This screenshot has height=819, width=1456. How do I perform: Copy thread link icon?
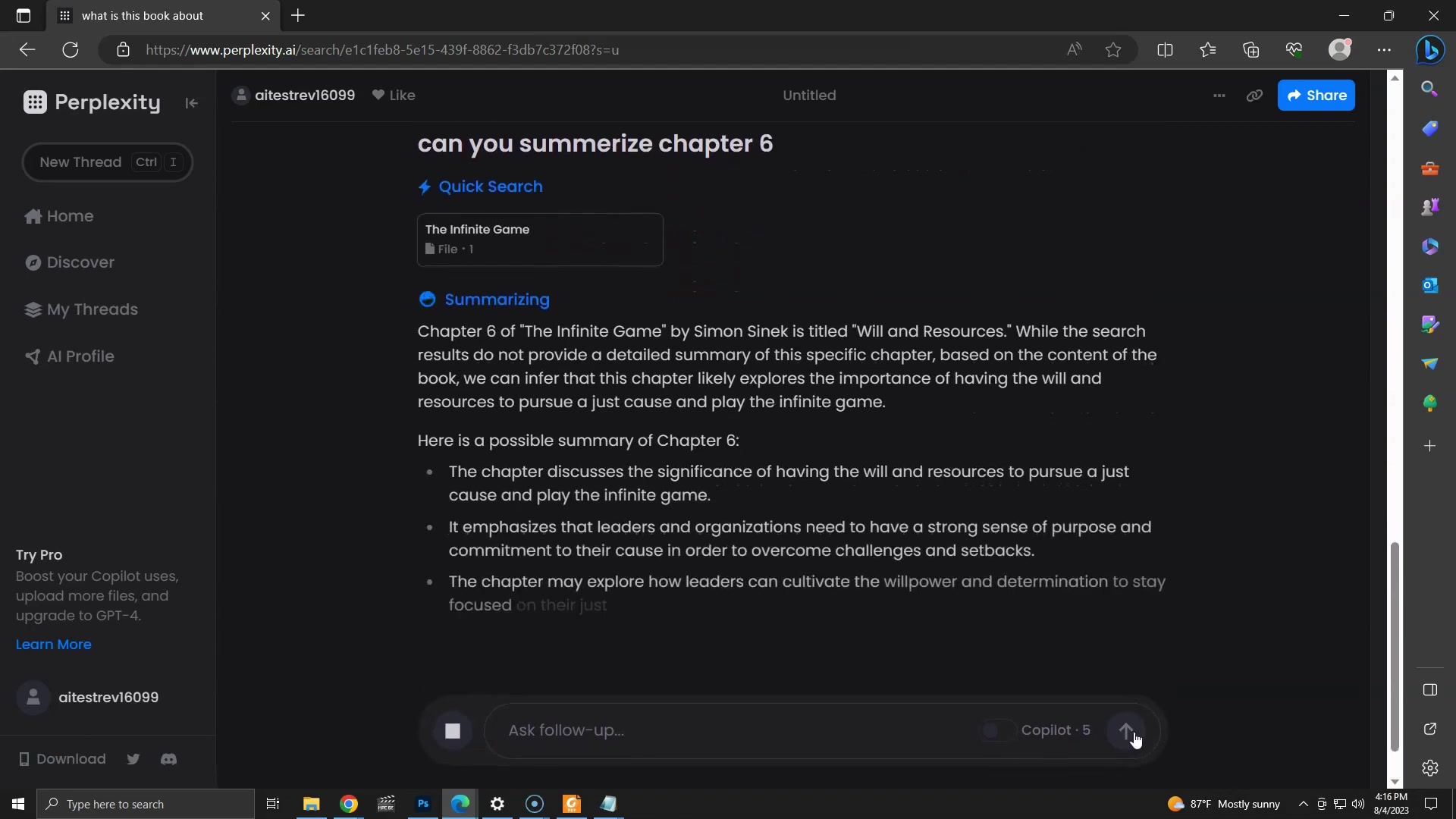1254,96
